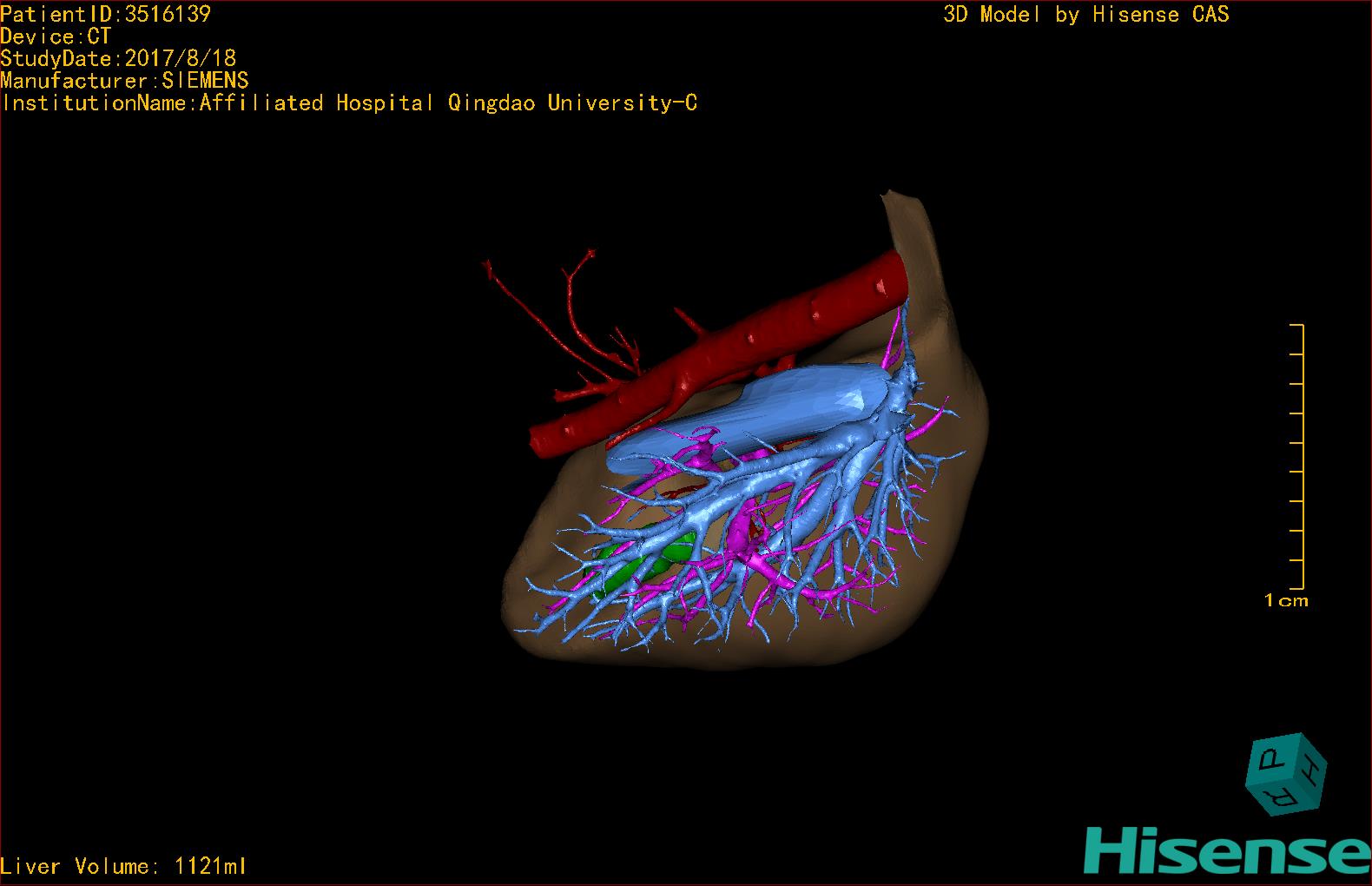Click the '1cm' scale label
Screen dimensions: 1372x886
(1286, 600)
